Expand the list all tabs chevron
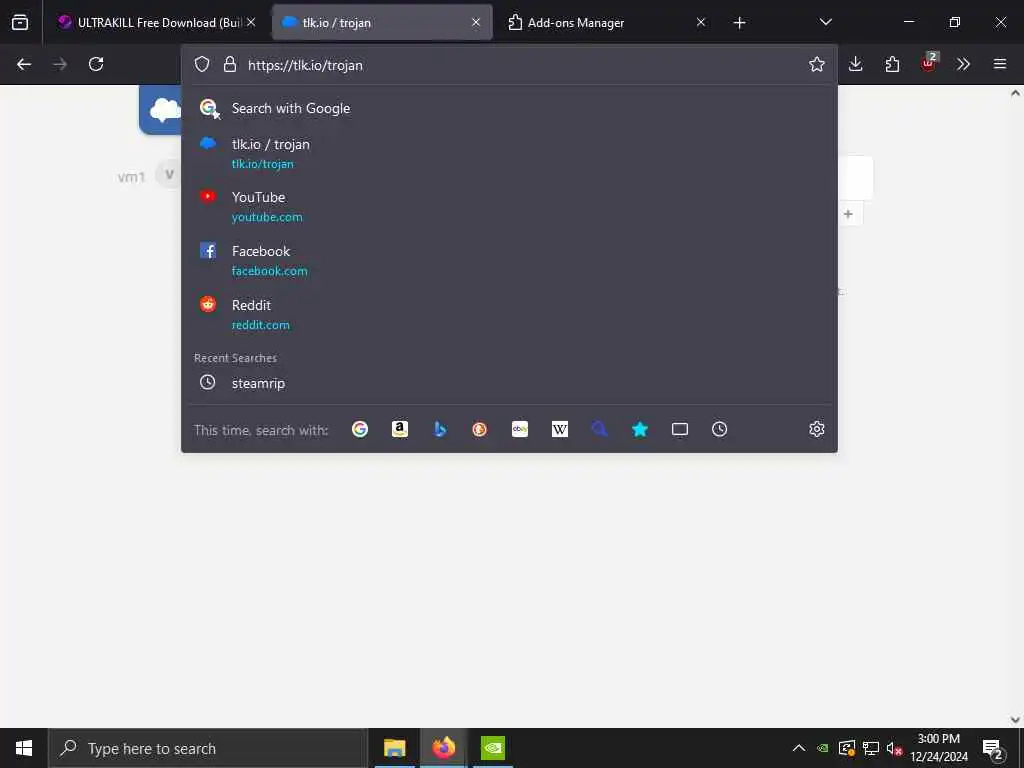 point(825,22)
